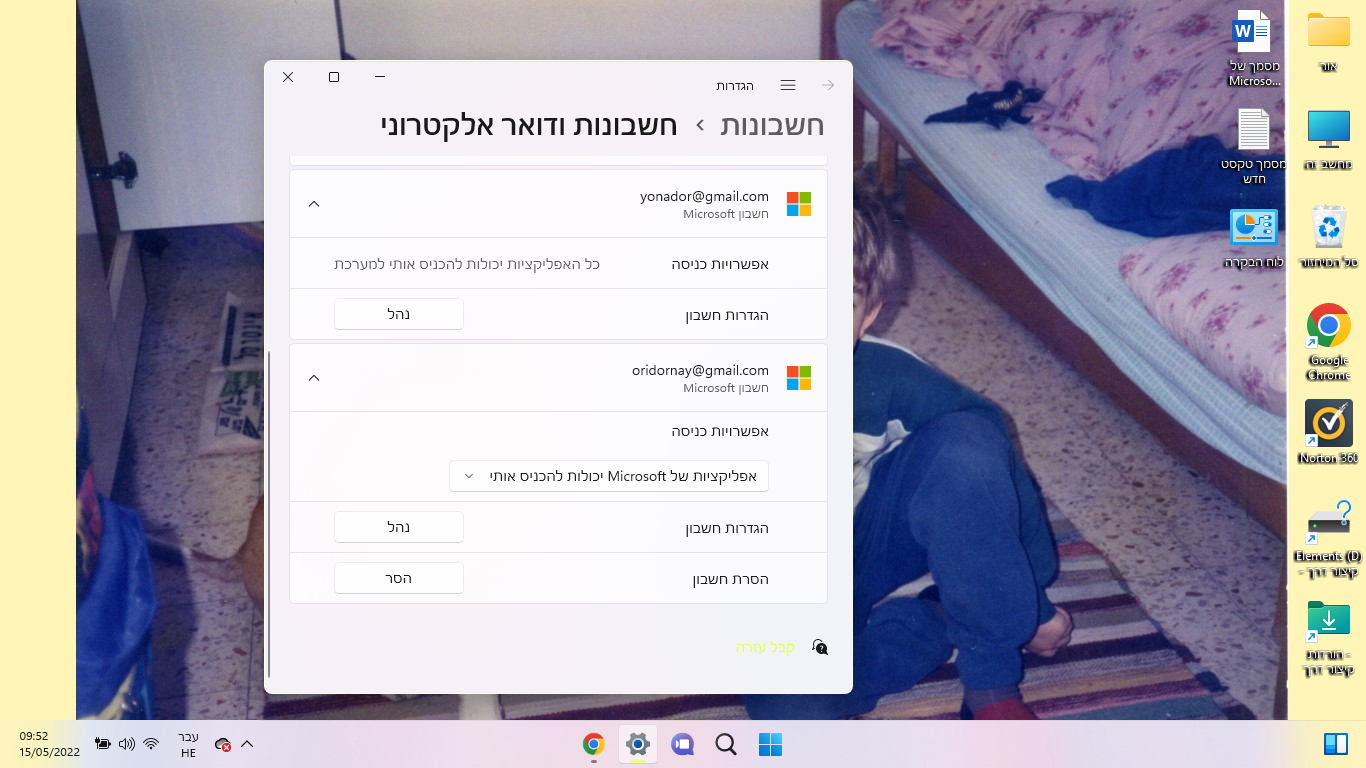Click the הגדרות title text in the window
Screen dimensions: 1366x768
(735, 86)
